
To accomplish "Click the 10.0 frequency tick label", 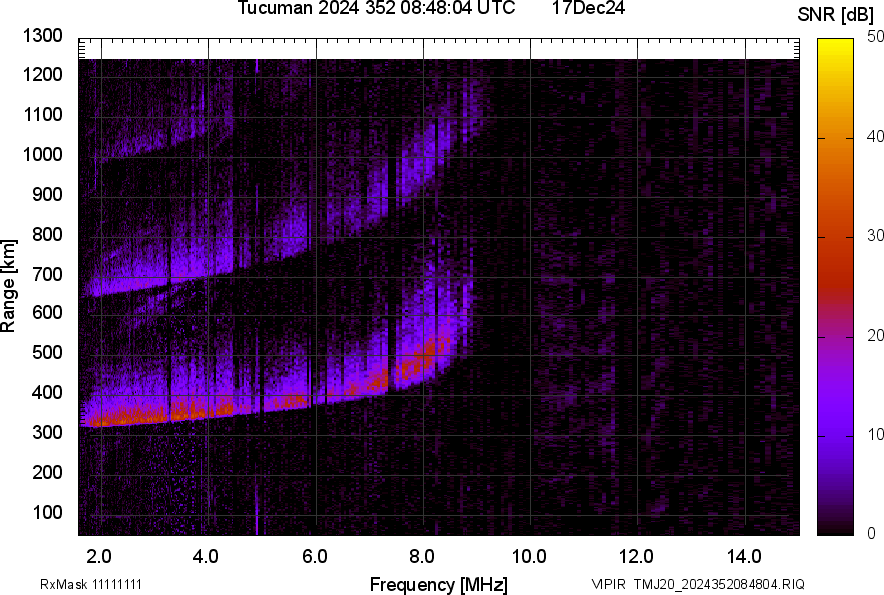I will [x=529, y=556].
